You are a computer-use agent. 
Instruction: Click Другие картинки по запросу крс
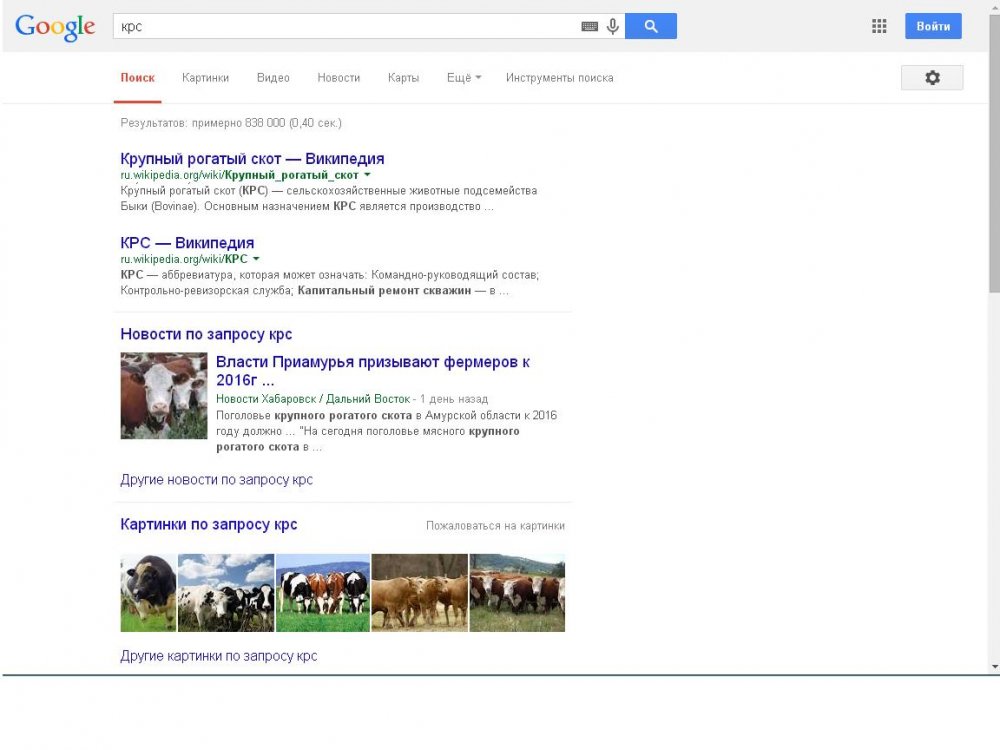218,656
